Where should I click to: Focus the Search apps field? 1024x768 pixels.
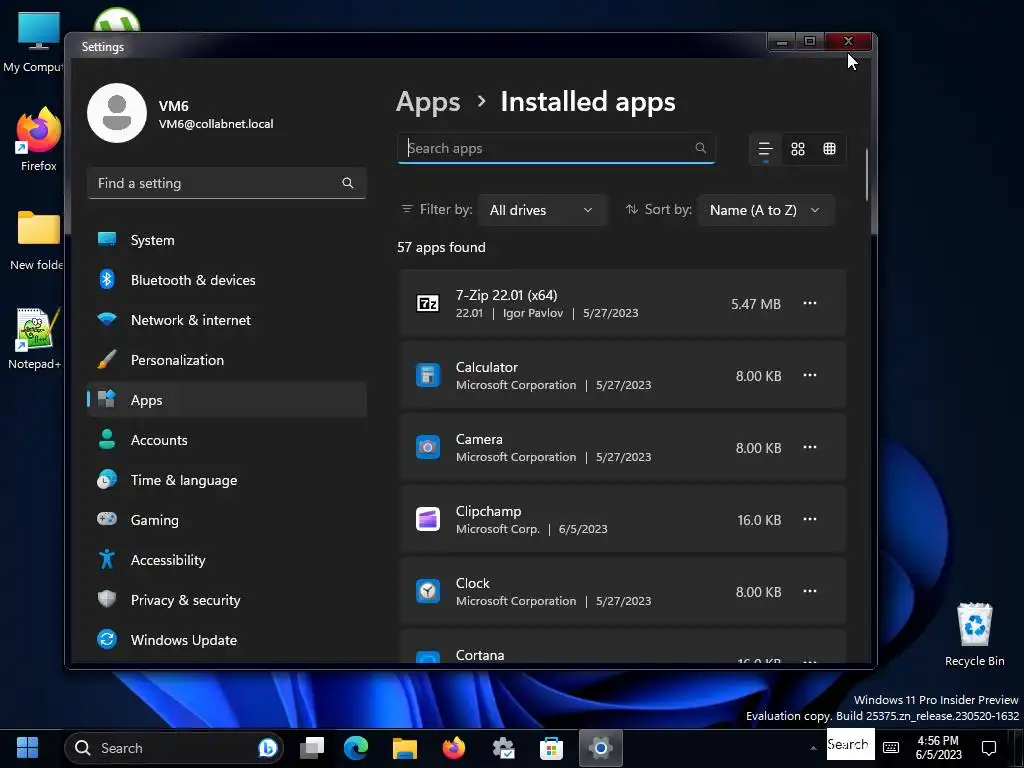556,148
